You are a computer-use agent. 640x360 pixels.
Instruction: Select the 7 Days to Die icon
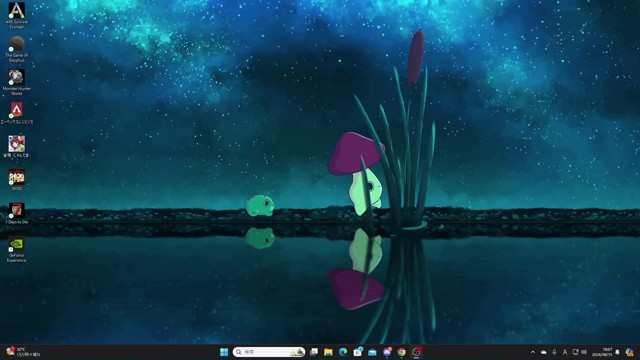pyautogui.click(x=16, y=213)
